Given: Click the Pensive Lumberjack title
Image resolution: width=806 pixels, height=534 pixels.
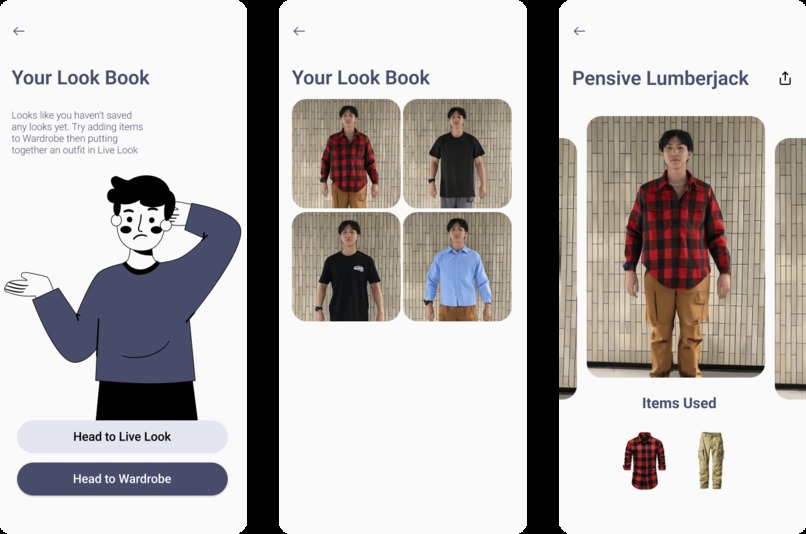Looking at the screenshot, I should coord(660,78).
